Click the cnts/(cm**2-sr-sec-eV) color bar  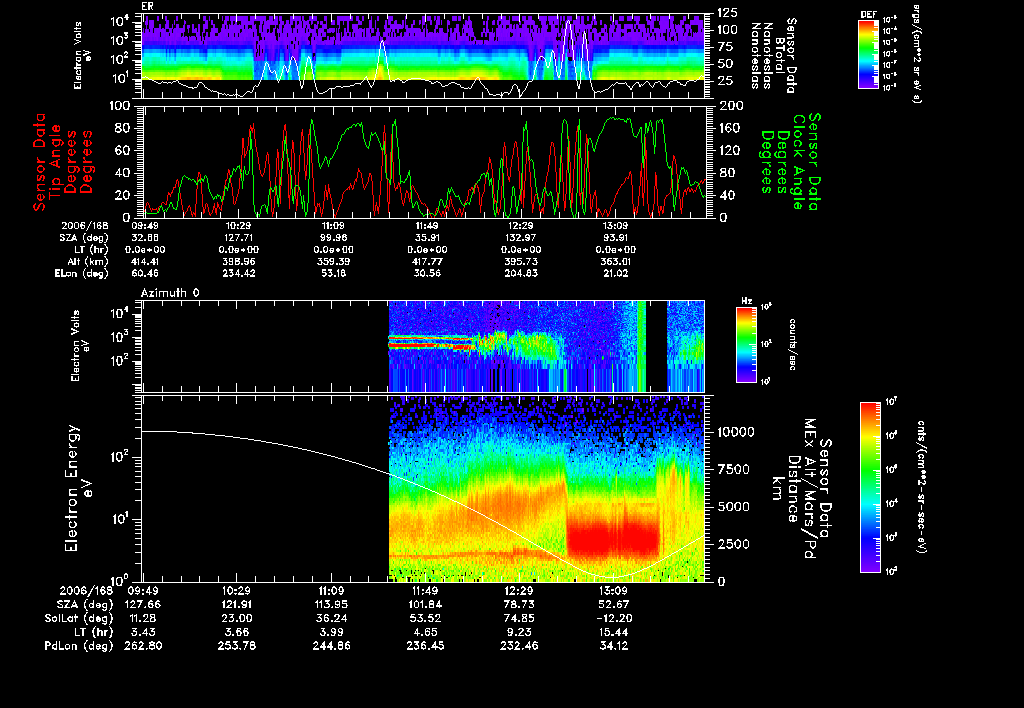(x=870, y=488)
